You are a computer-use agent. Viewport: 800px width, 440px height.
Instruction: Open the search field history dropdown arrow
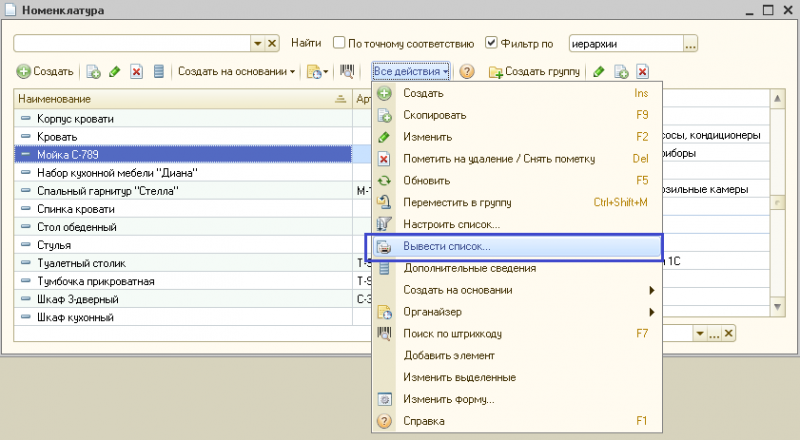pos(258,43)
